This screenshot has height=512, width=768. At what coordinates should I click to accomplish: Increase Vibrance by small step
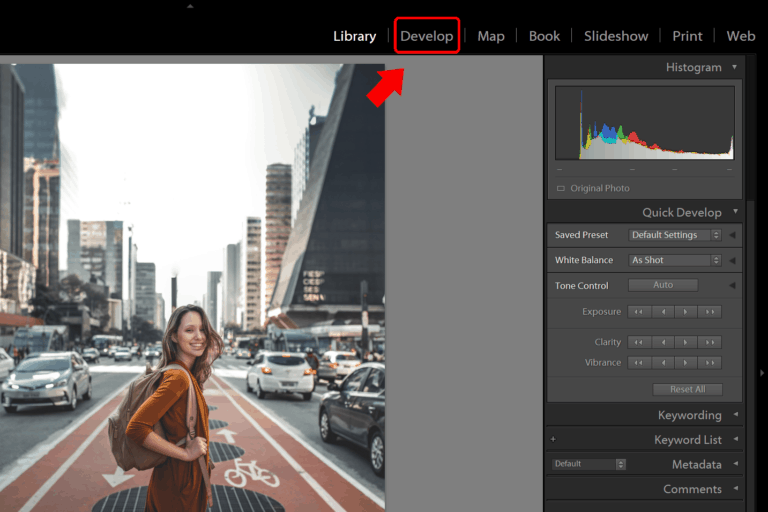(x=686, y=363)
